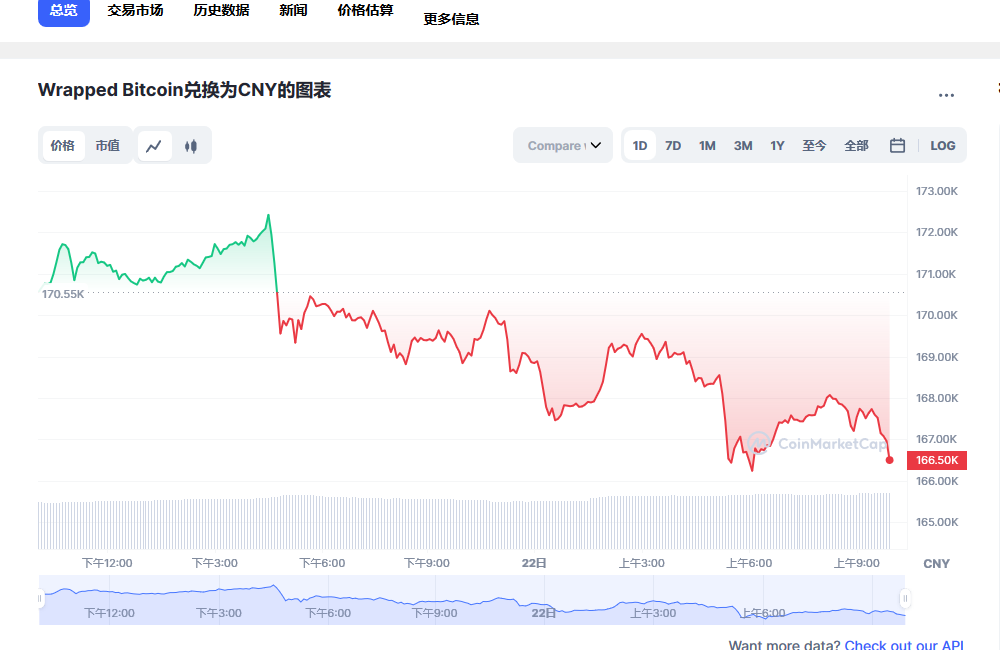
Task: Go to the 历史数据 tab
Action: click(221, 11)
